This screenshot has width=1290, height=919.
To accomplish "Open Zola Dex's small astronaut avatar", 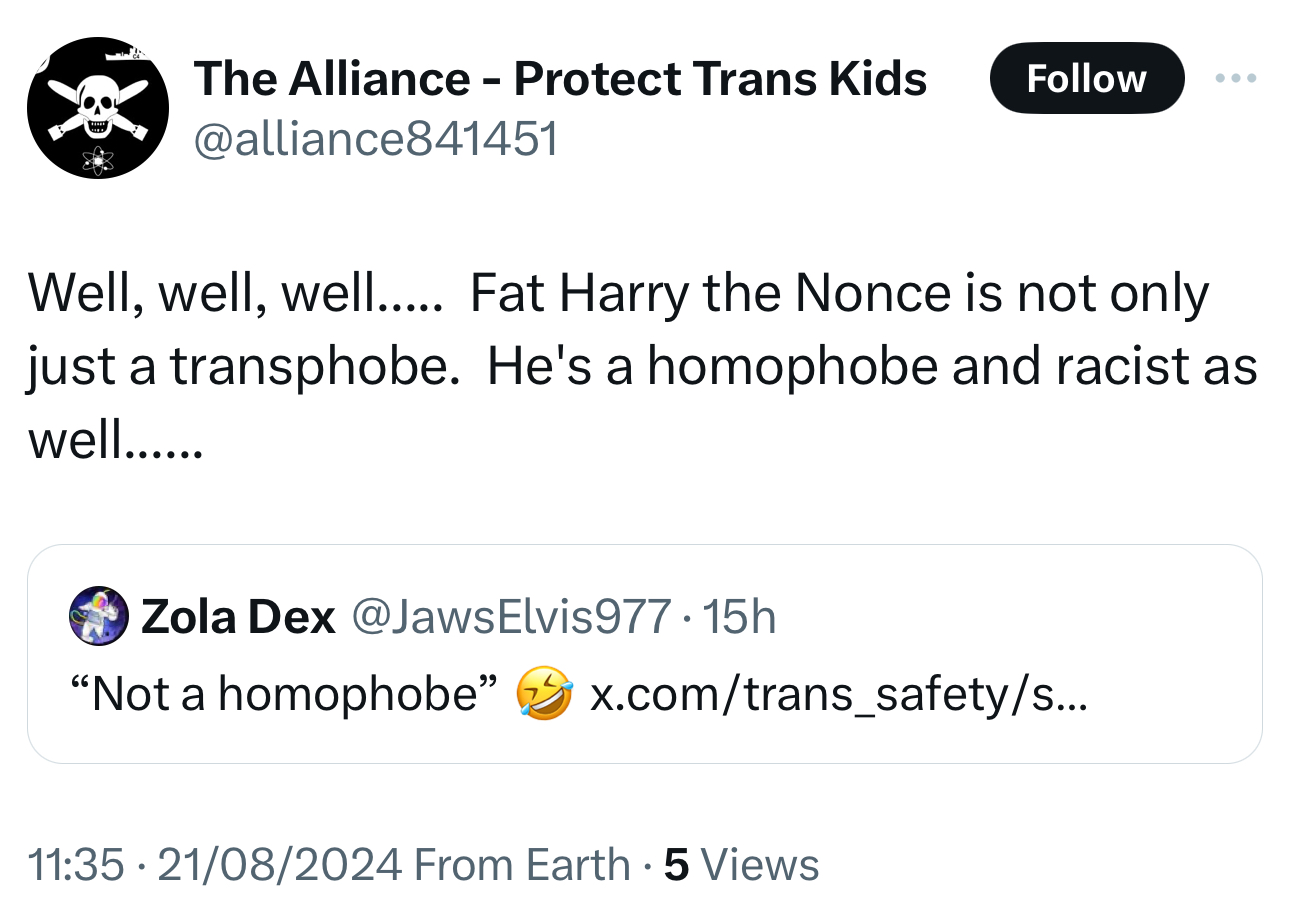I will 98,617.
